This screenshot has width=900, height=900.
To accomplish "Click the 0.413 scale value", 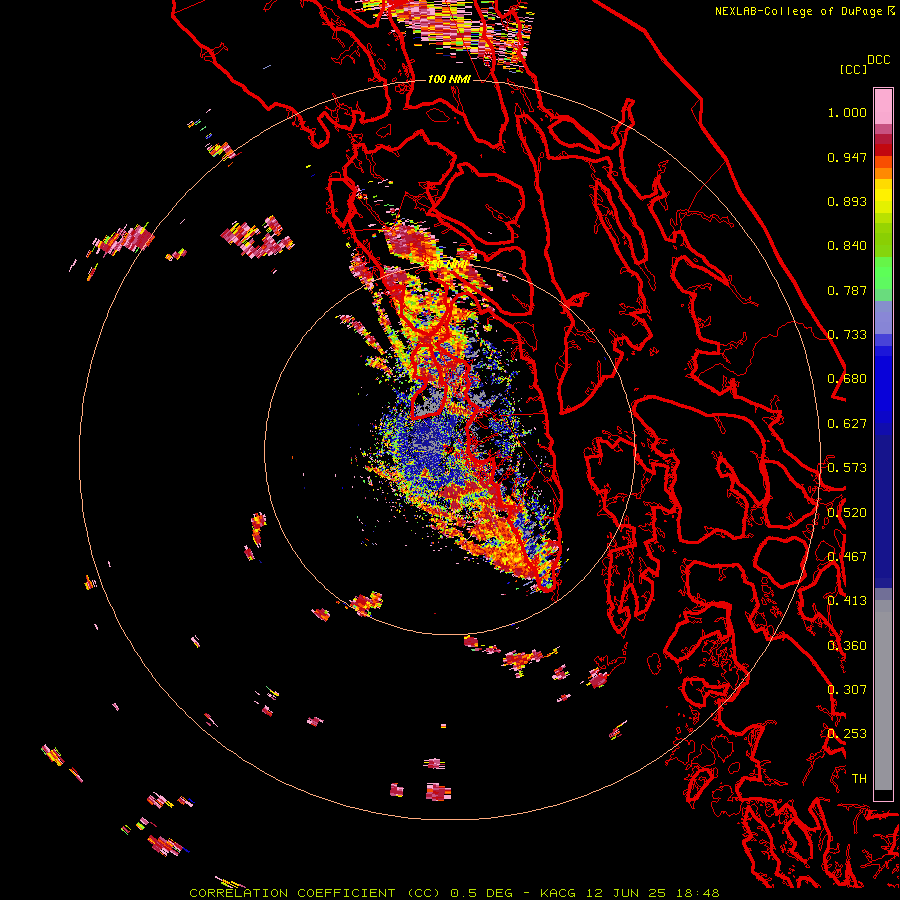I will click(847, 601).
